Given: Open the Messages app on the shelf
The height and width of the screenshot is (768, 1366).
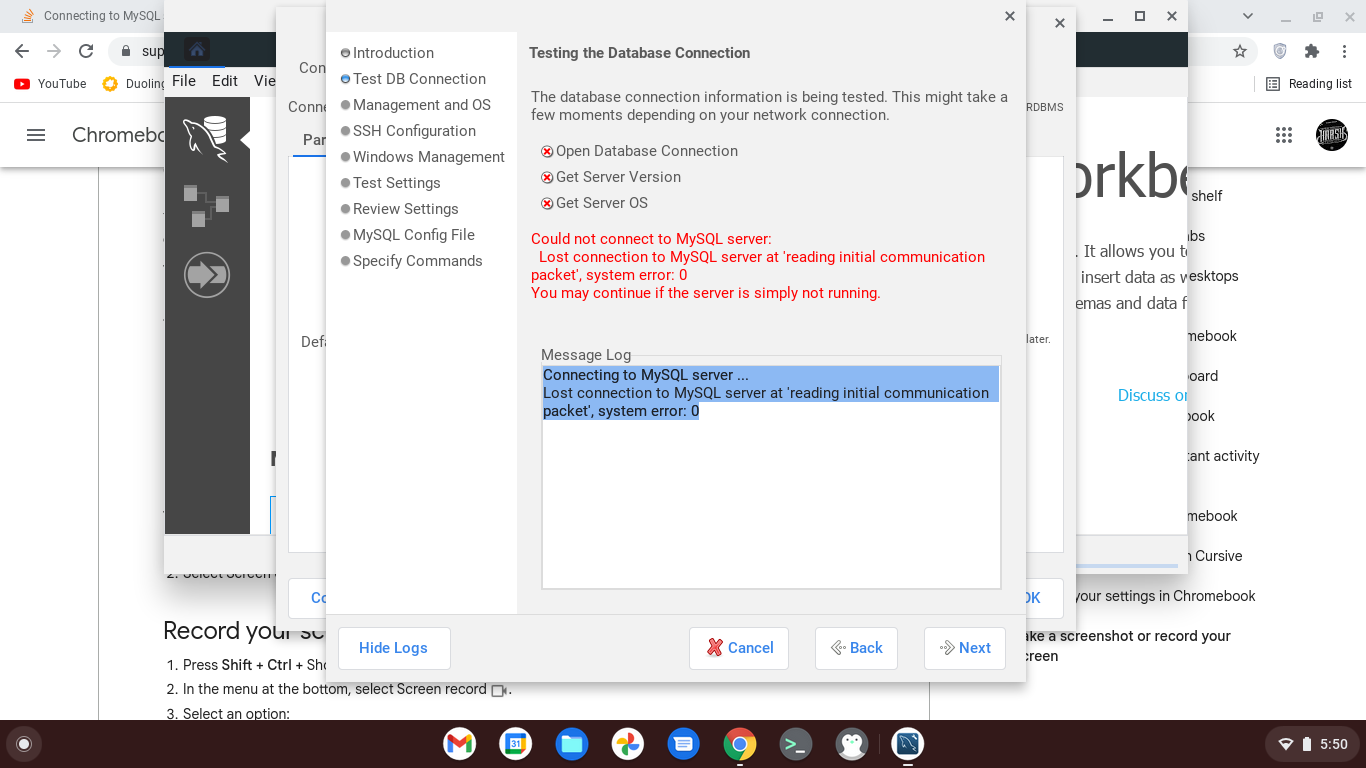Looking at the screenshot, I should pyautogui.click(x=683, y=744).
